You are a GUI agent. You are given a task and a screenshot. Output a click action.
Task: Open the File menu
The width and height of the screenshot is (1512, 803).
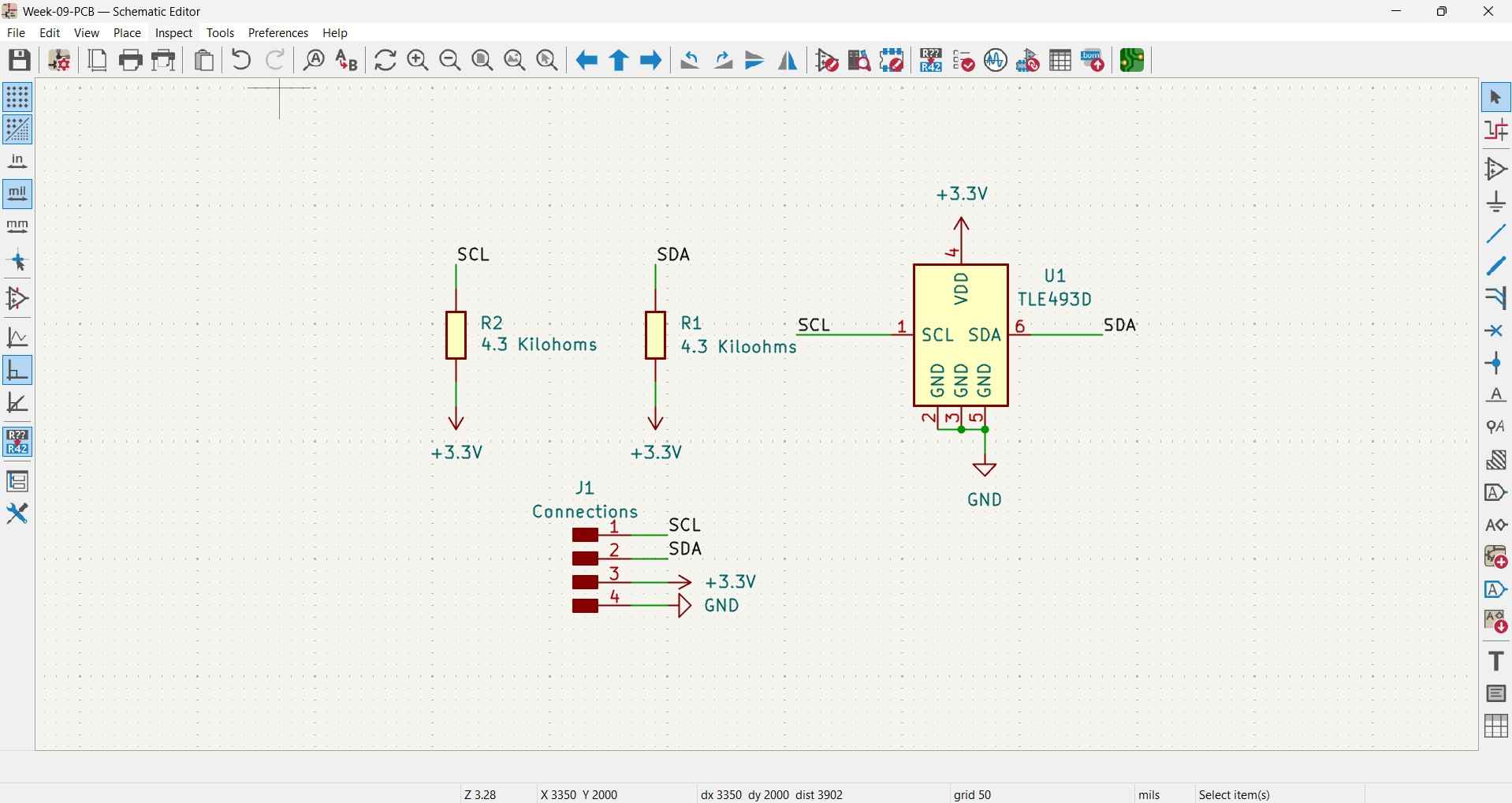[16, 33]
